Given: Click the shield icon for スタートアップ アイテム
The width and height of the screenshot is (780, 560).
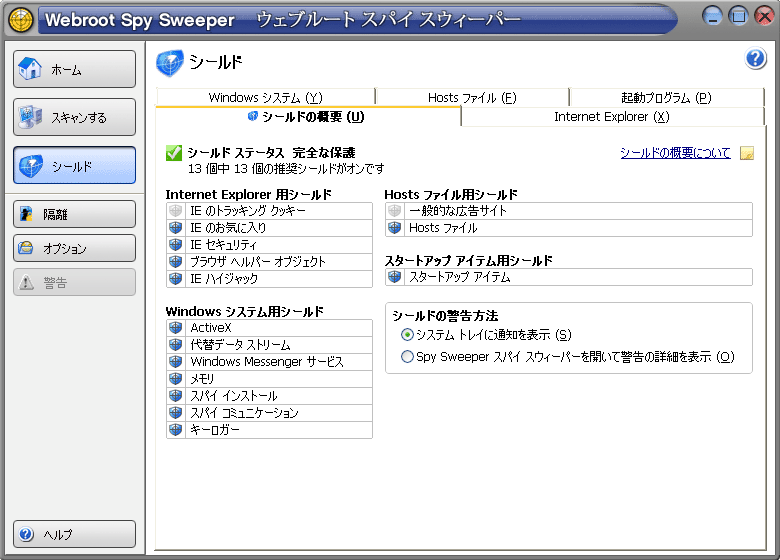Looking at the screenshot, I should pos(394,277).
